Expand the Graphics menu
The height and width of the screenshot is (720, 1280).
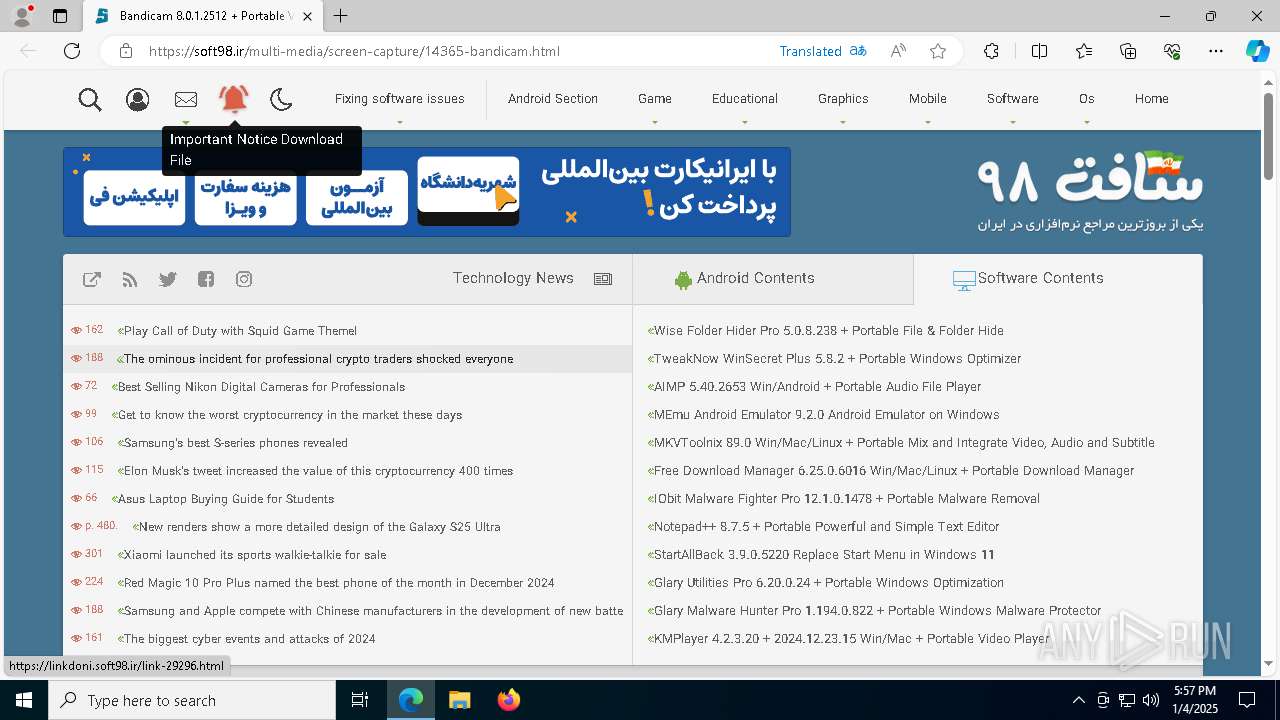(x=843, y=99)
